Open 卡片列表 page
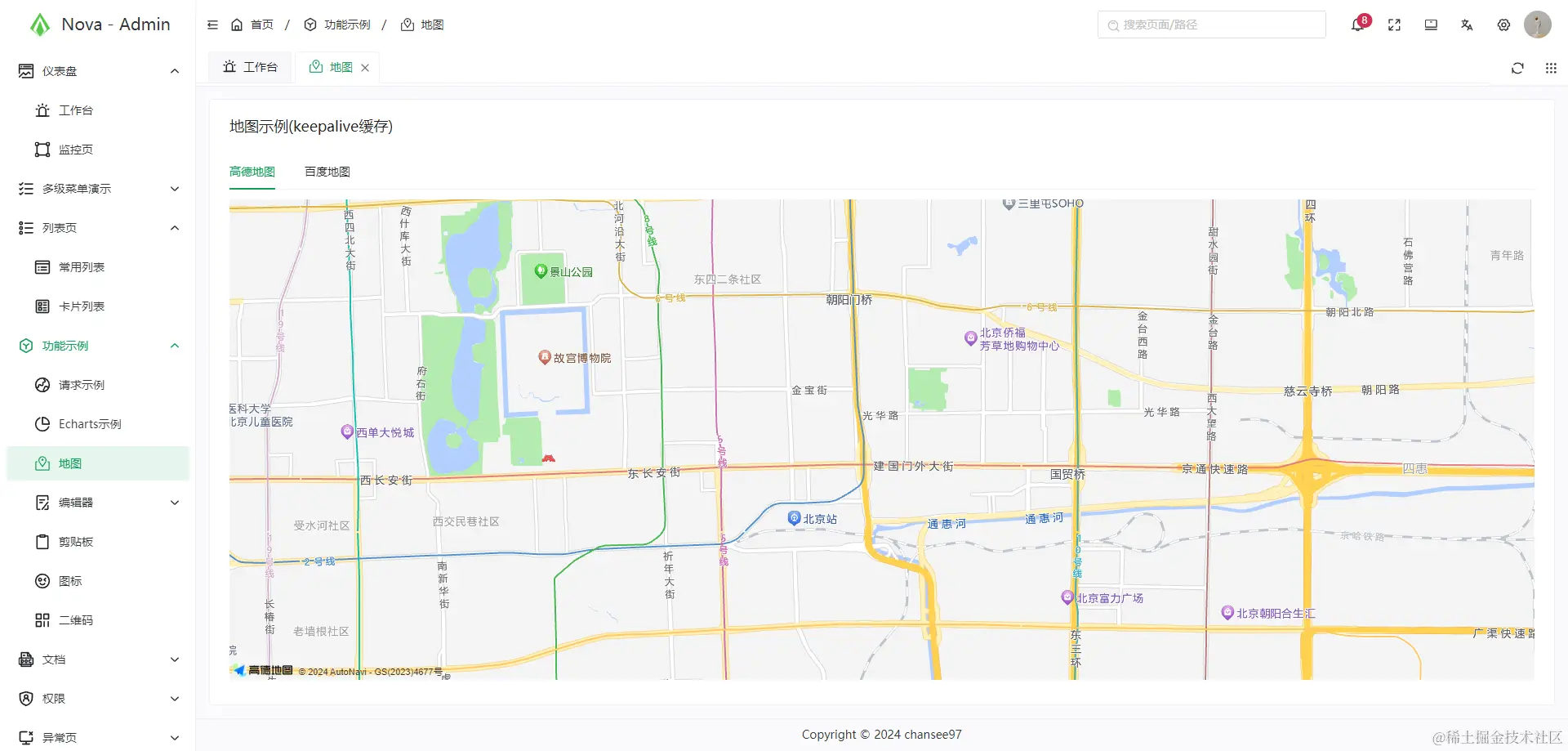The width and height of the screenshot is (1568, 751). (98, 306)
